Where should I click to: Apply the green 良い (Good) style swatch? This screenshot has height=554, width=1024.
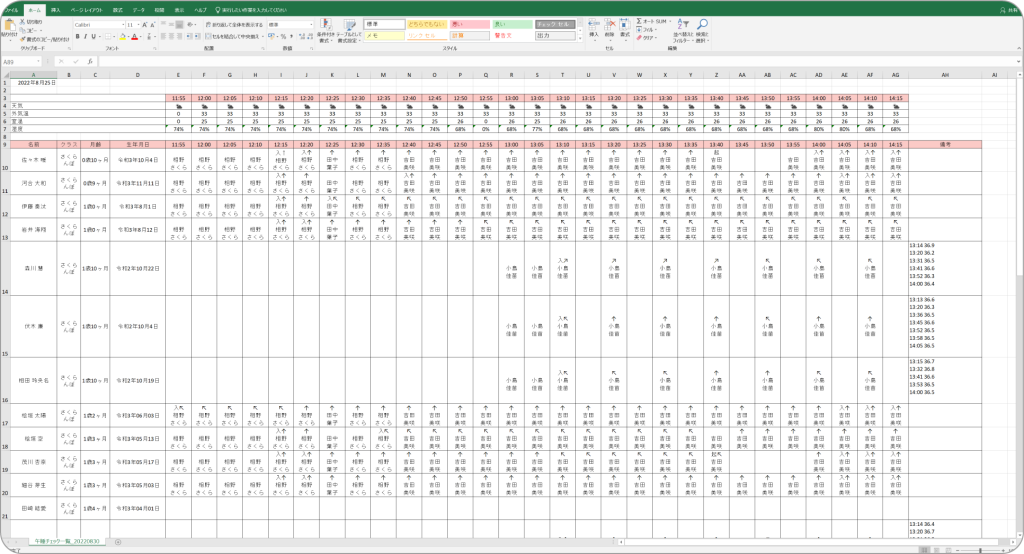513,24
